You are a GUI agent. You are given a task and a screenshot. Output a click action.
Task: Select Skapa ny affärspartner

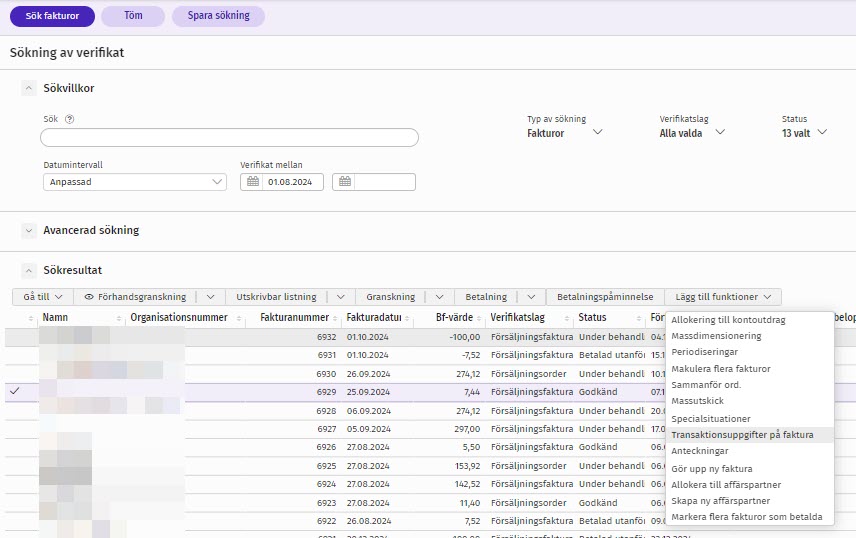tap(721, 501)
